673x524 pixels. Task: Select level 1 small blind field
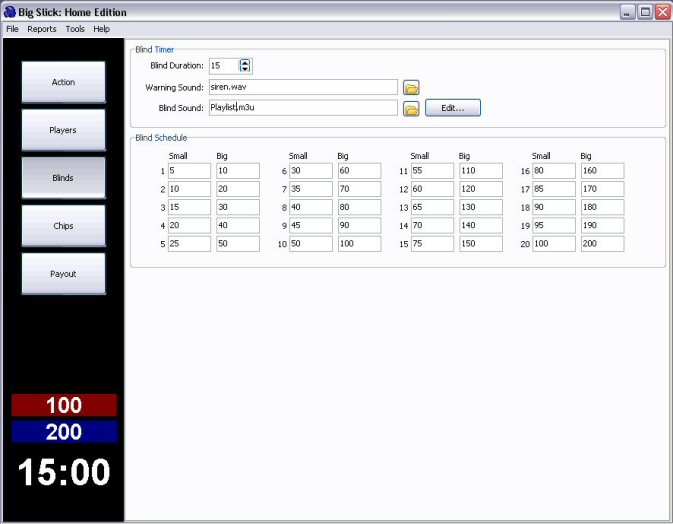tap(189, 171)
